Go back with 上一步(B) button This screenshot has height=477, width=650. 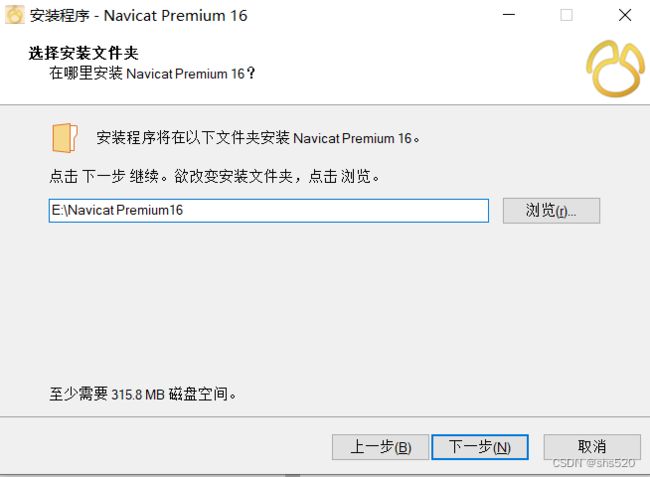(380, 447)
